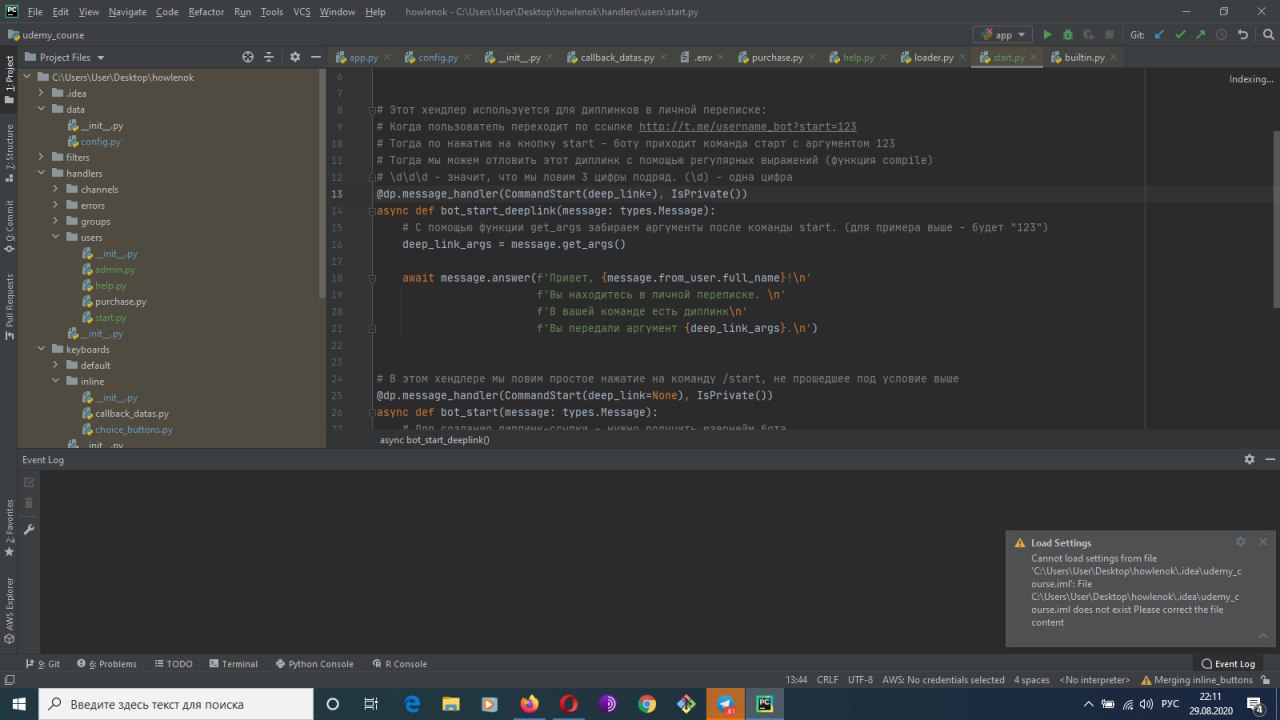Switch to loader.py editor tab

coord(933,58)
